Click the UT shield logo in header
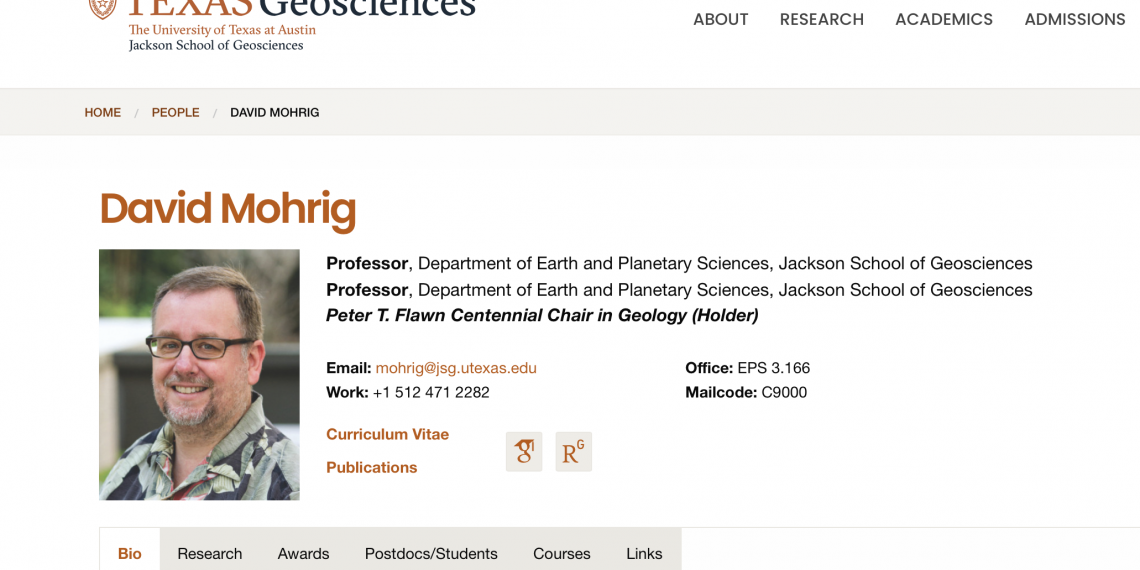1140x570 pixels. 103,8
